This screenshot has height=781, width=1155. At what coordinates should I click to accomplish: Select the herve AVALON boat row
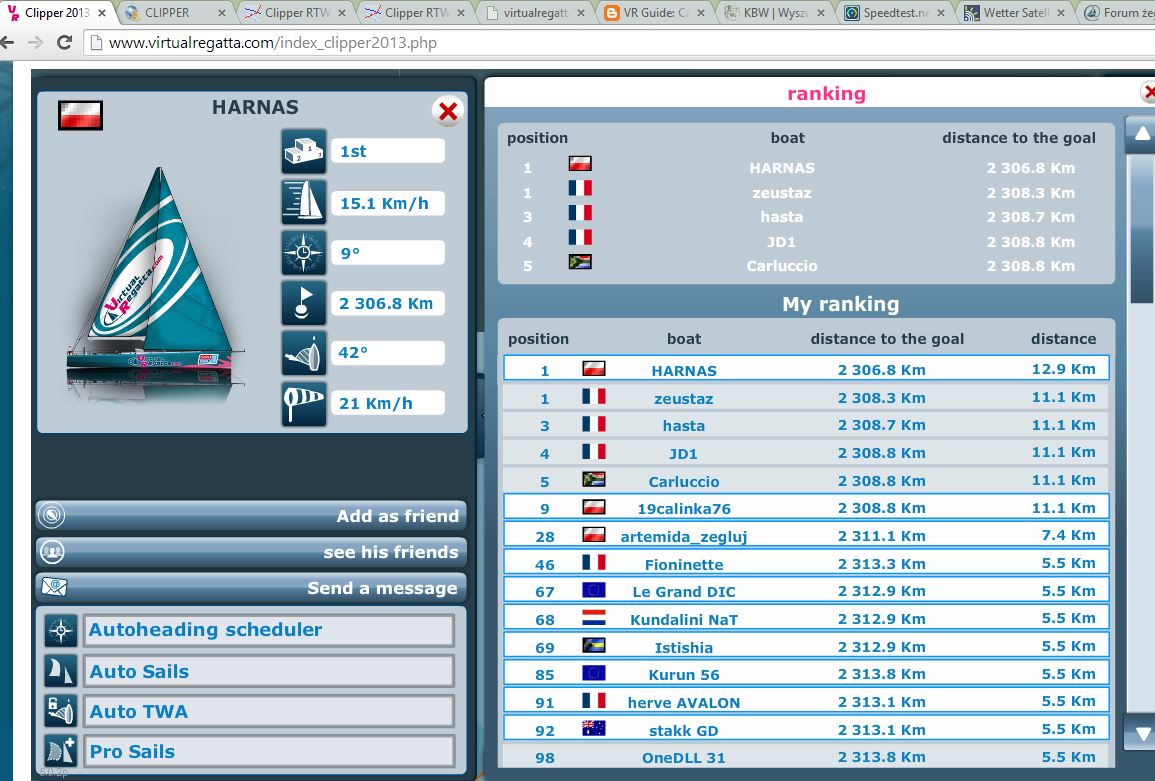click(x=806, y=702)
